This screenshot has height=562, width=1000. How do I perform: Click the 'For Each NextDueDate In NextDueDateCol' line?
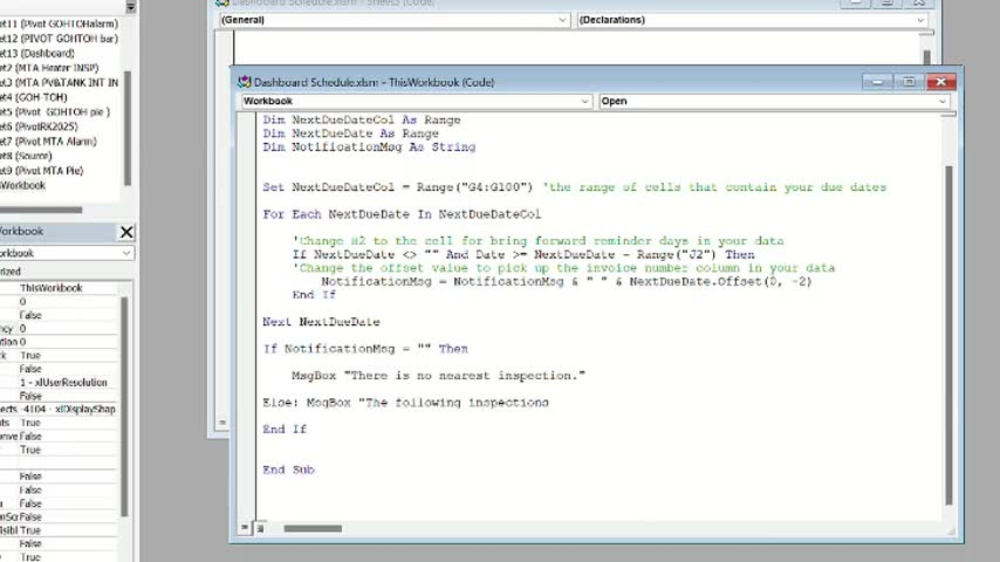coord(402,214)
